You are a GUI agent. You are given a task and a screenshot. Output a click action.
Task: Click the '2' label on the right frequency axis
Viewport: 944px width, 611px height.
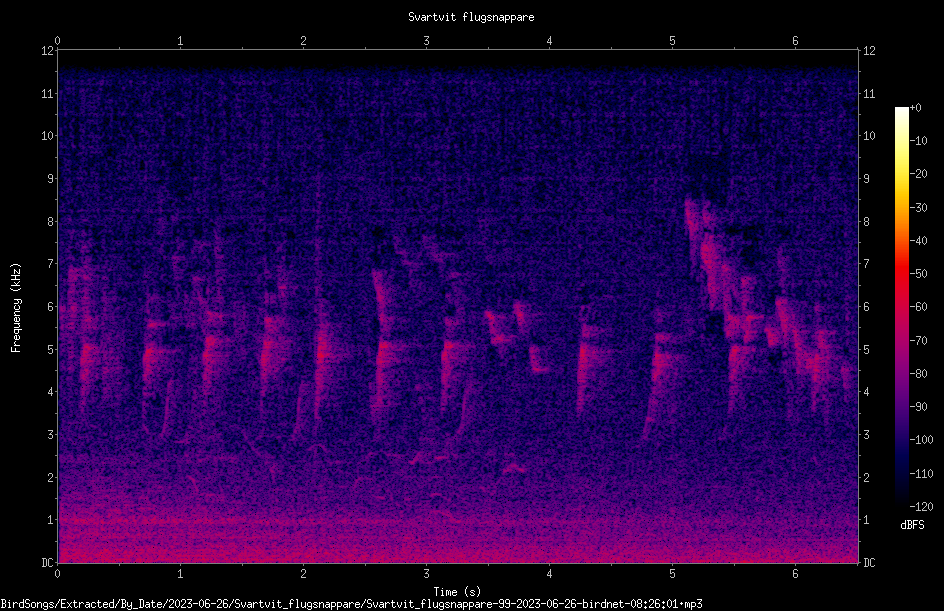[866, 477]
